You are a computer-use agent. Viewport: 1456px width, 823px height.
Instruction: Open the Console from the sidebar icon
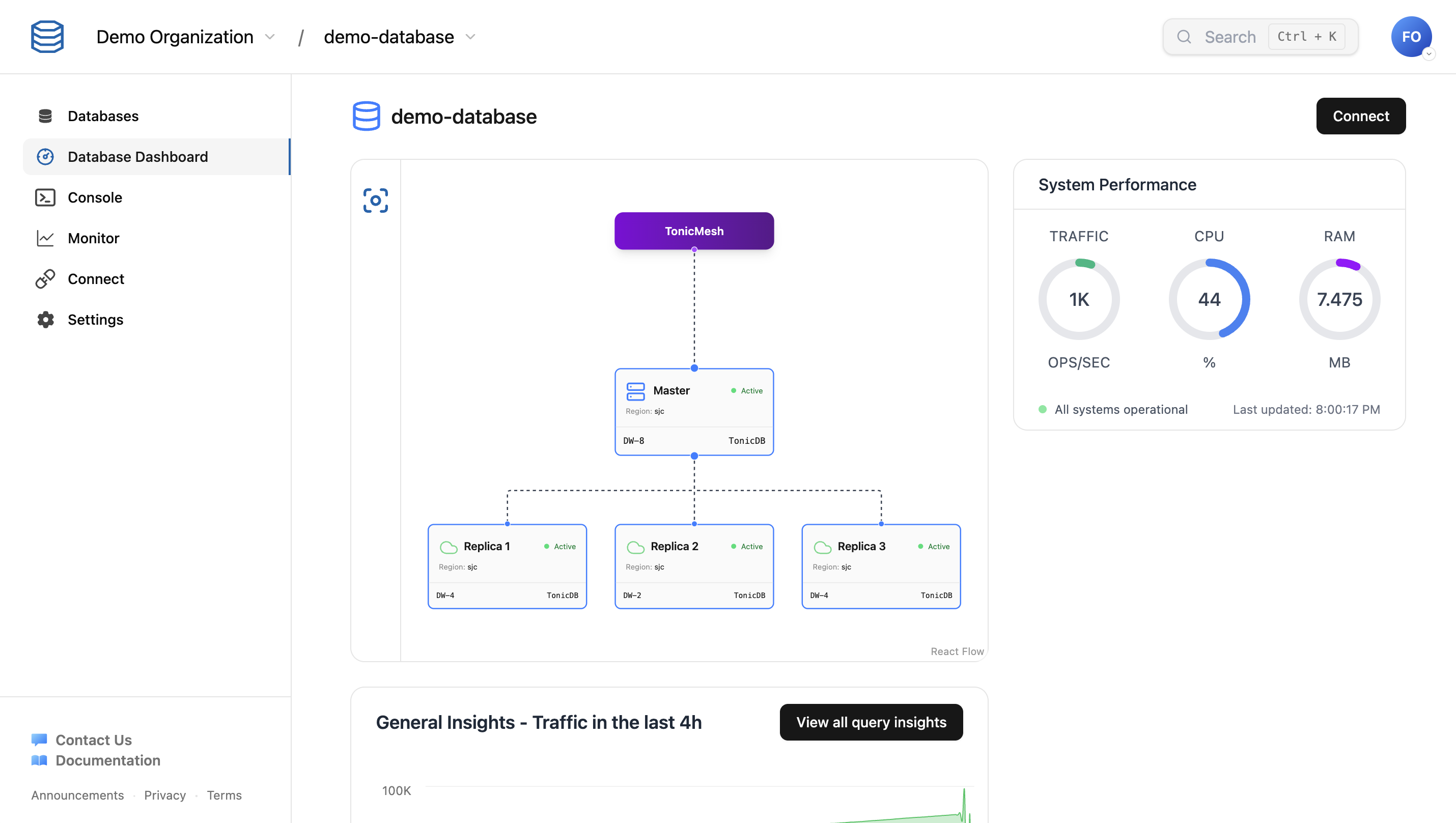(45, 197)
